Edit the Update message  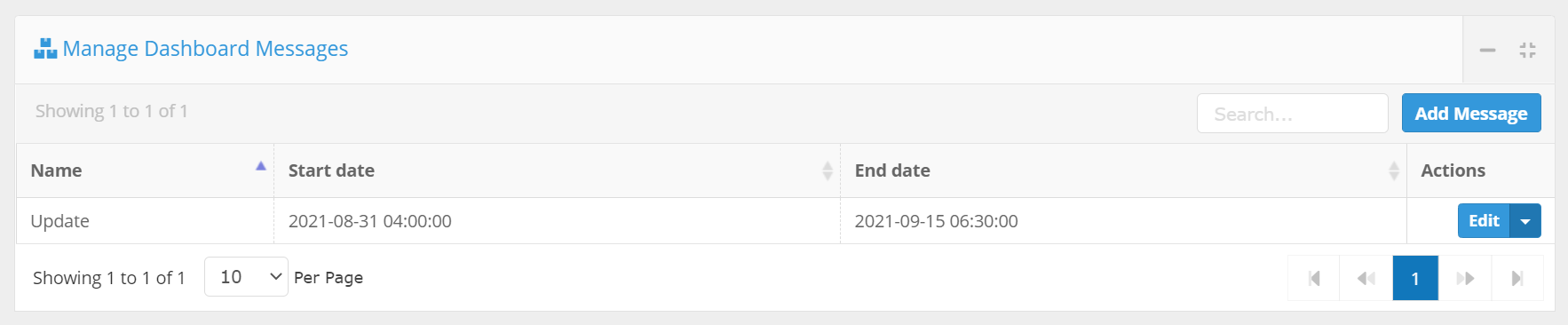(x=1484, y=221)
